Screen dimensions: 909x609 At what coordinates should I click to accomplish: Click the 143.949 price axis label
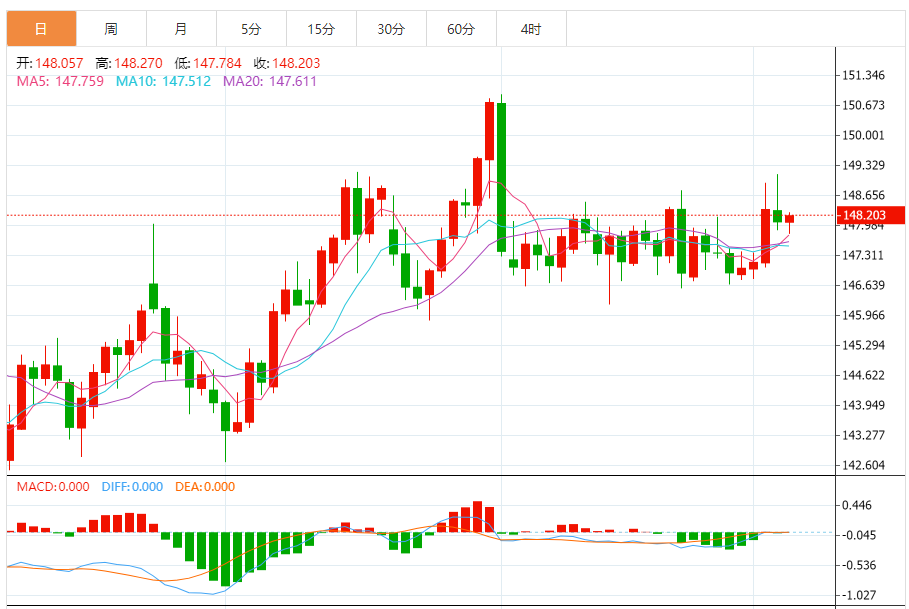coord(864,405)
